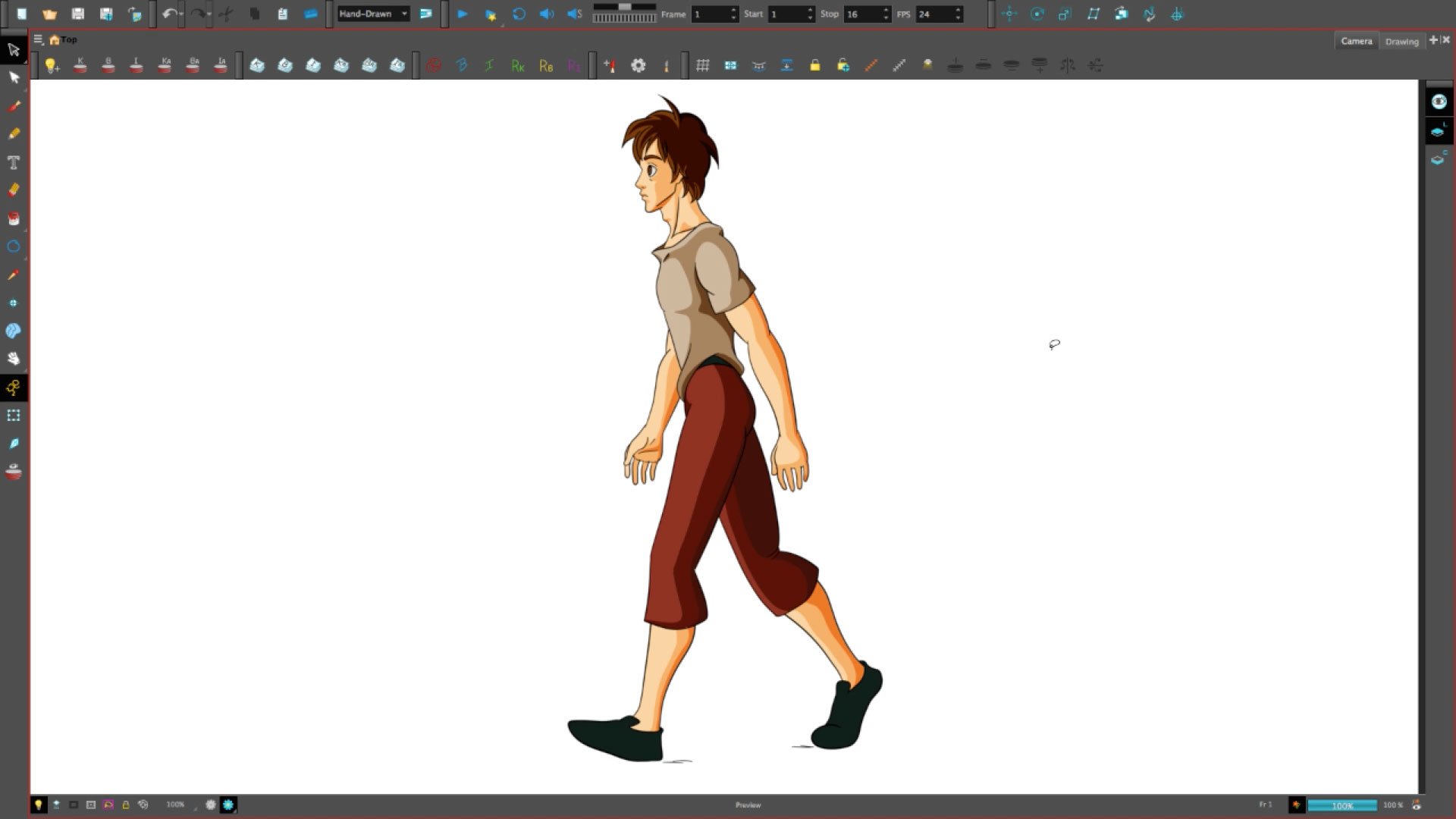The width and height of the screenshot is (1456, 819).
Task: Select the Text tool
Action: click(x=14, y=162)
